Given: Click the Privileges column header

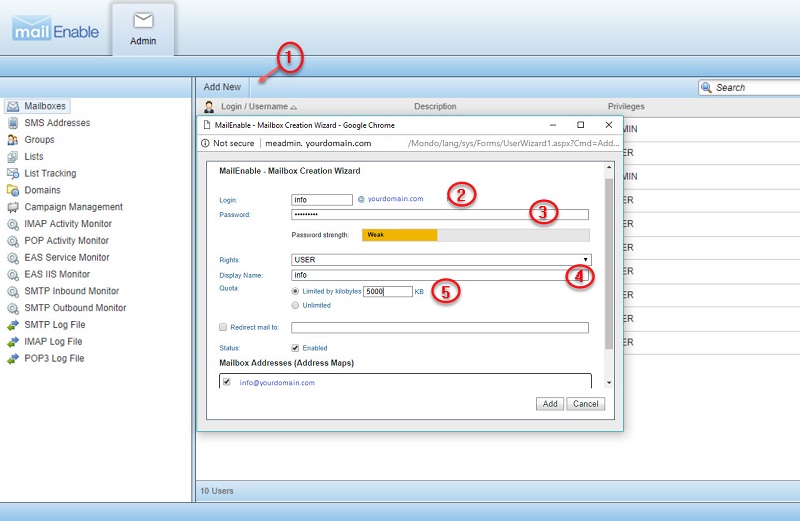Looking at the screenshot, I should [626, 107].
